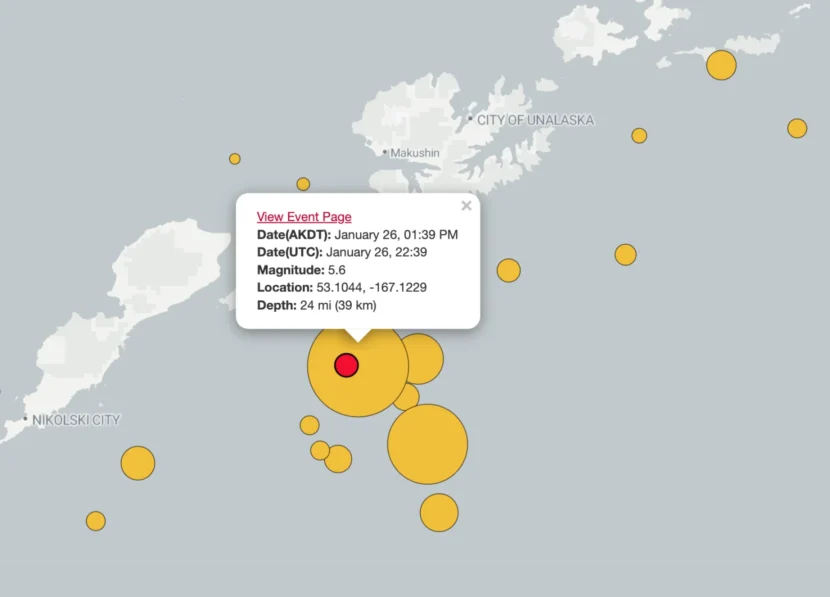Click the Nikolski City map label
Screen dimensions: 830x597
click(x=76, y=420)
